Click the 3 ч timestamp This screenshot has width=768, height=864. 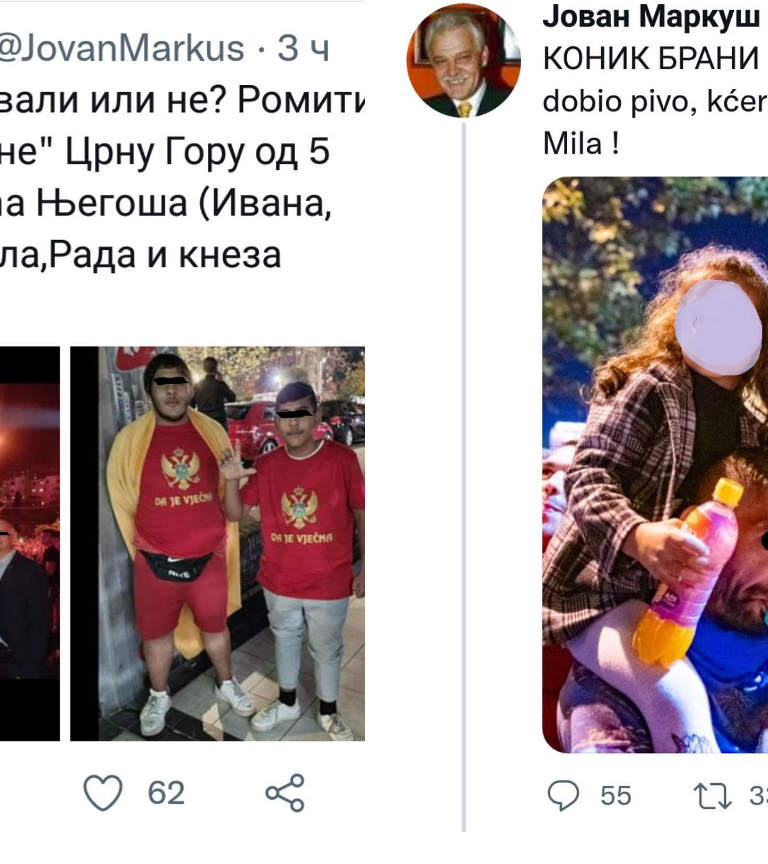tap(303, 48)
